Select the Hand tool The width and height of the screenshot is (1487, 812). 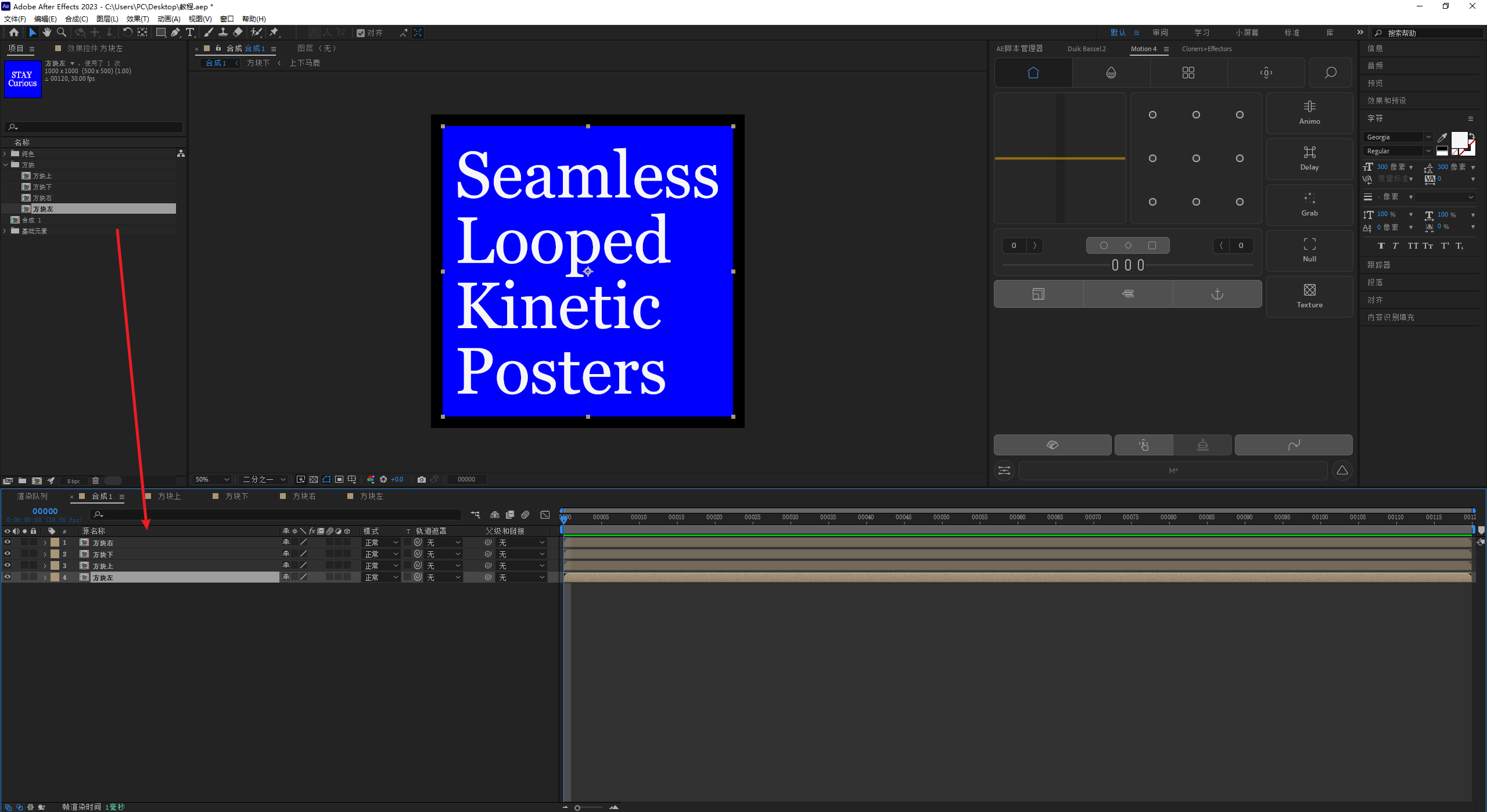47,33
